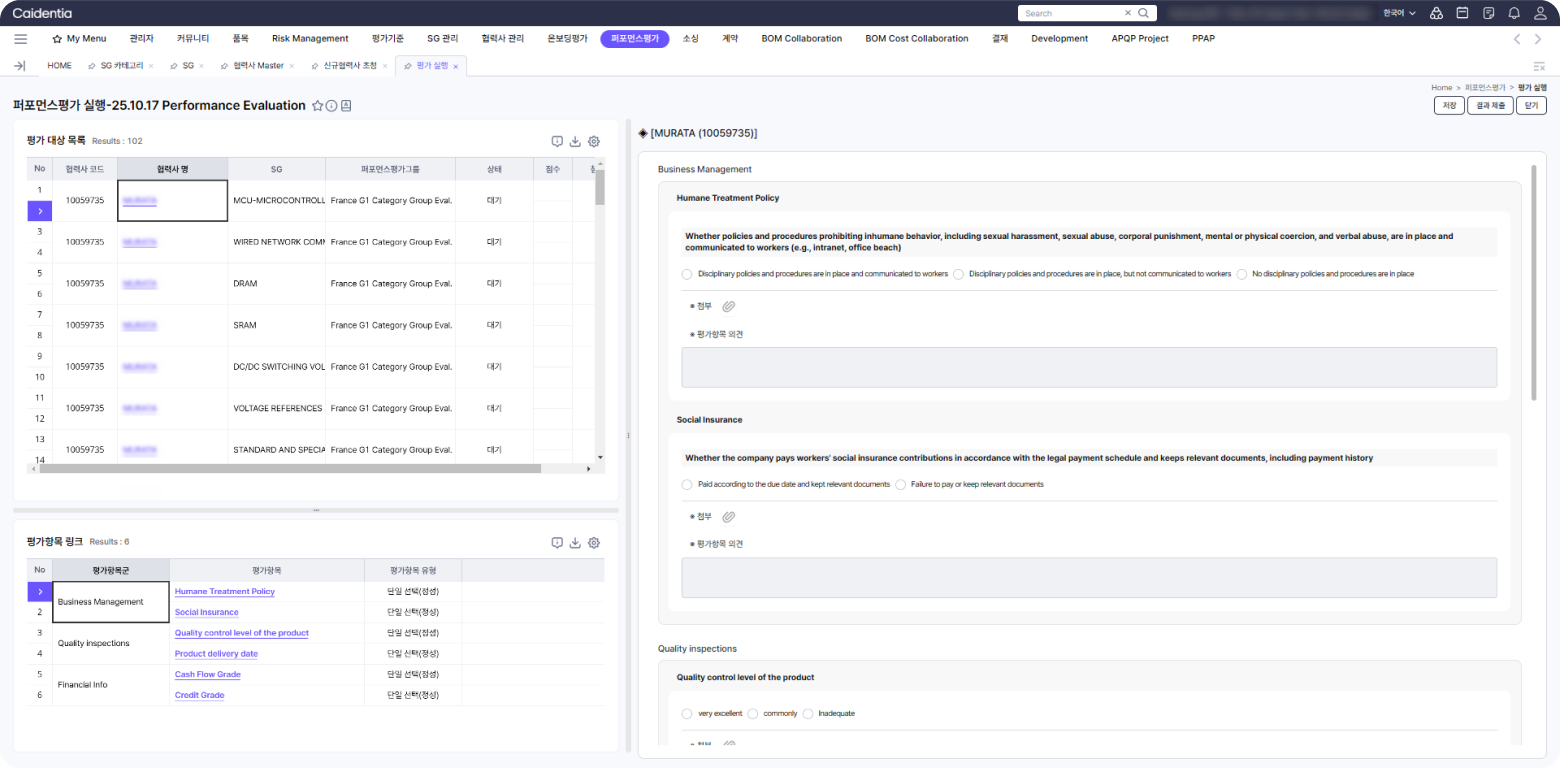Open the hamburger main menu
This screenshot has width=1560, height=768.
[x=21, y=39]
